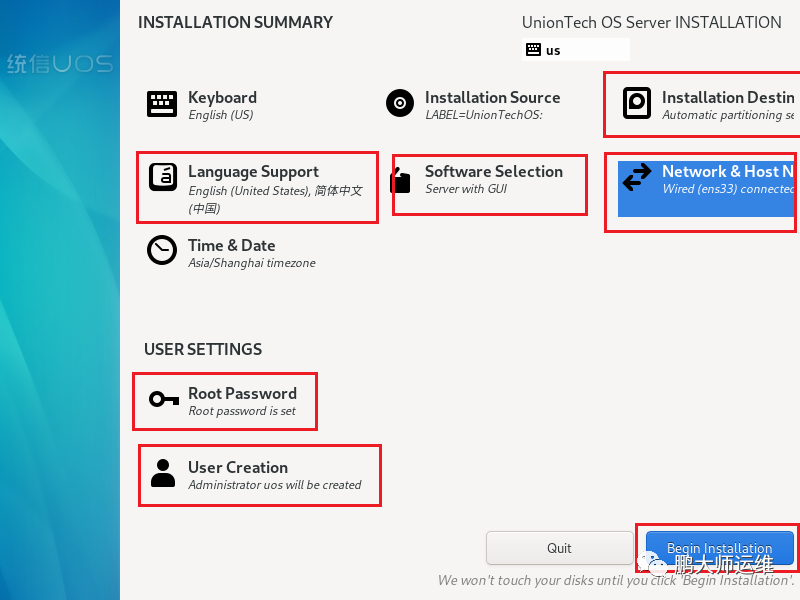Open Time & Date settings
800x600 pixels.
pos(231,253)
